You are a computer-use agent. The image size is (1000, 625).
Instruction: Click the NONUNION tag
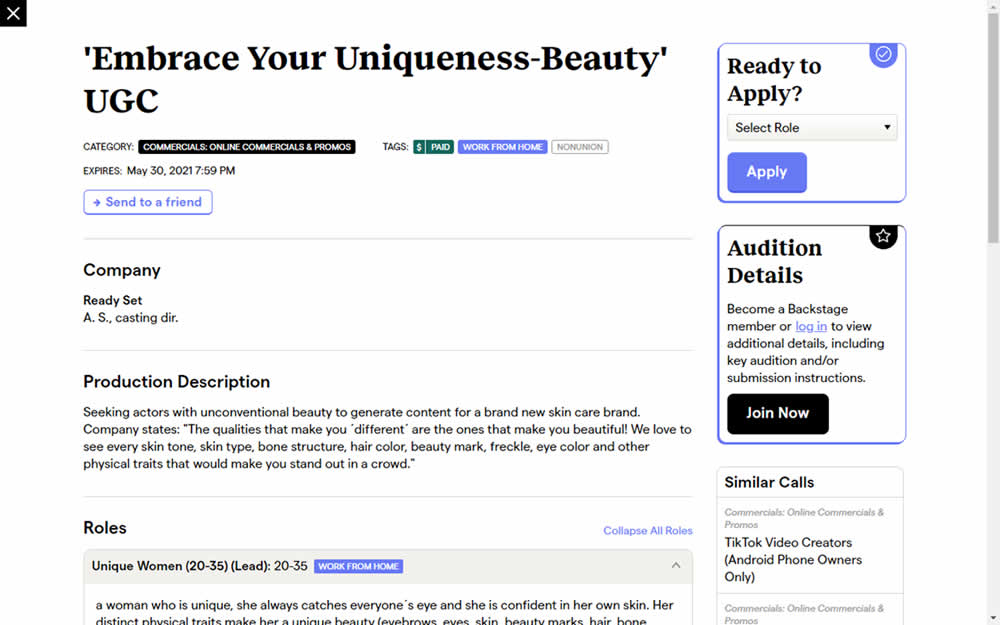pyautogui.click(x=580, y=147)
